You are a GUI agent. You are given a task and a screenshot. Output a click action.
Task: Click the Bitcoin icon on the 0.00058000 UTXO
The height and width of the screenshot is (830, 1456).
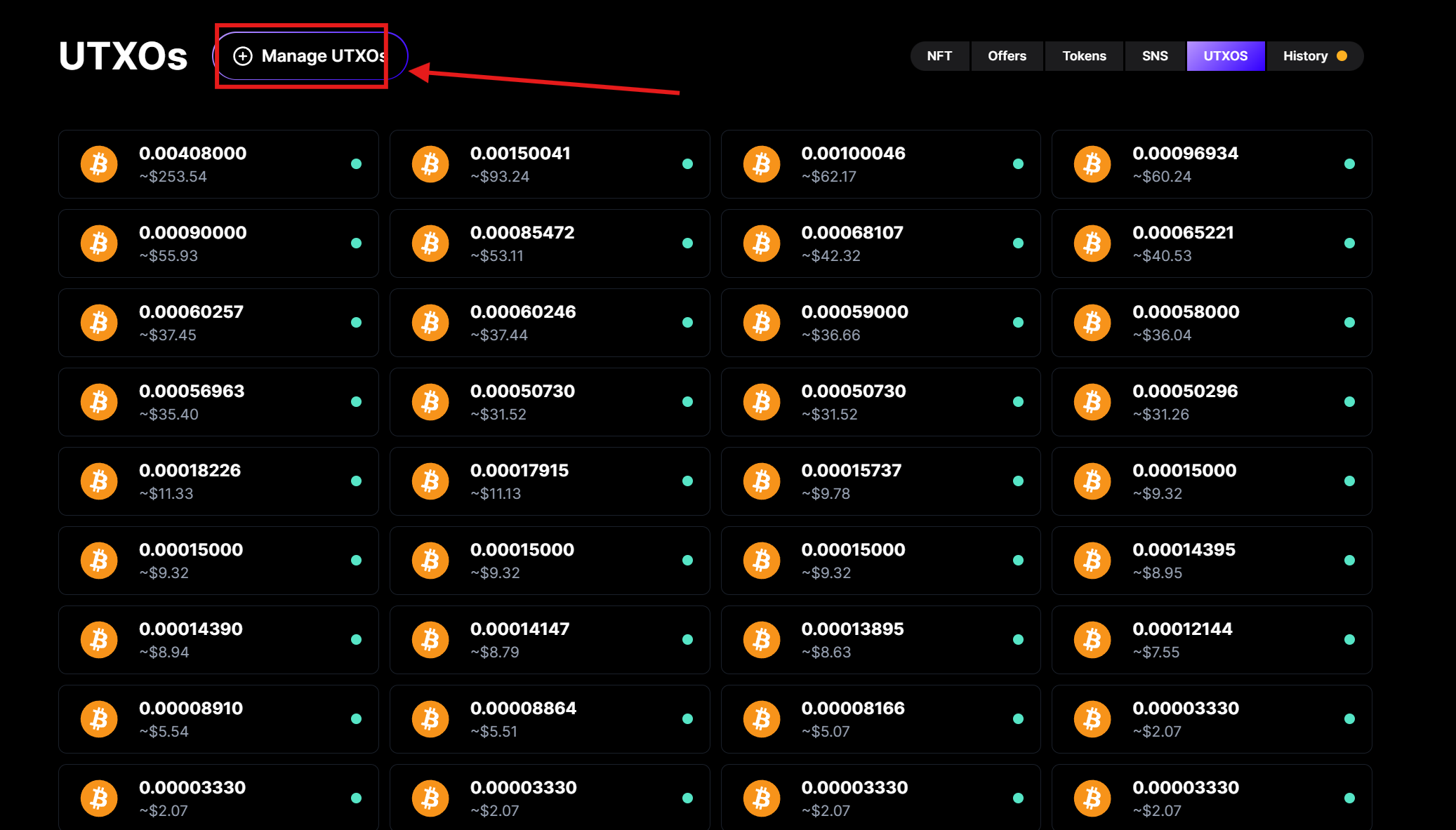tap(1092, 322)
